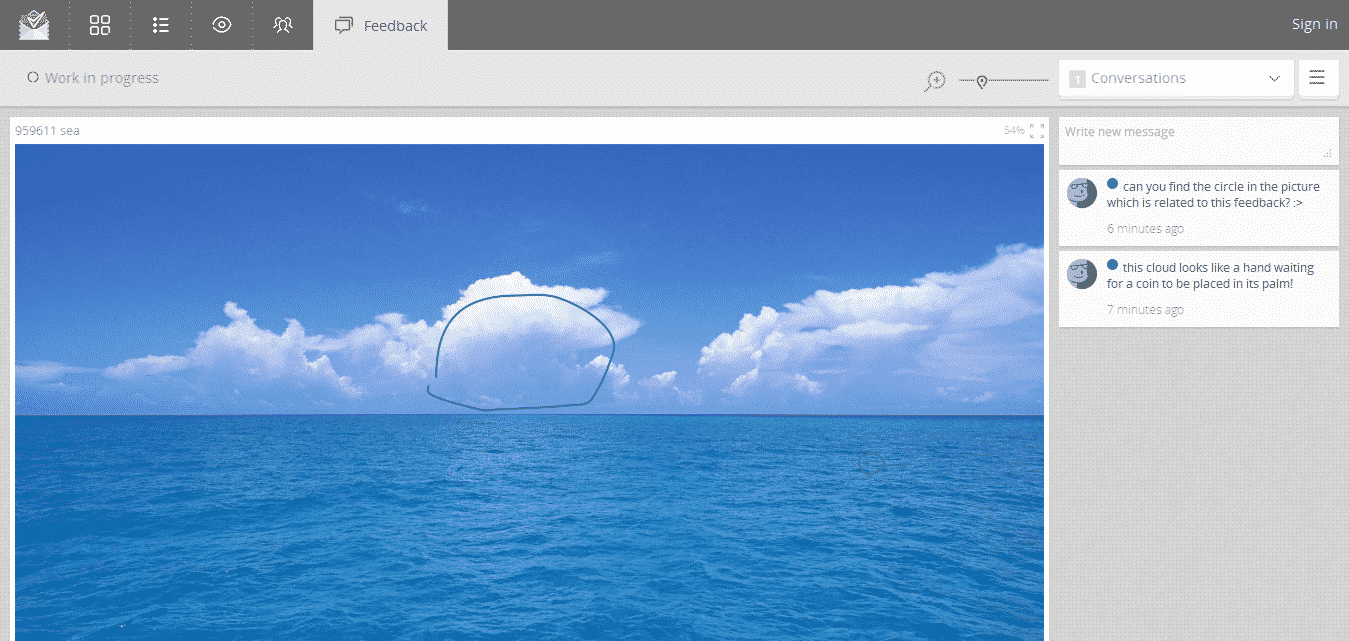Click the Write new message field
This screenshot has width=1349, height=641.
pyautogui.click(x=1197, y=140)
